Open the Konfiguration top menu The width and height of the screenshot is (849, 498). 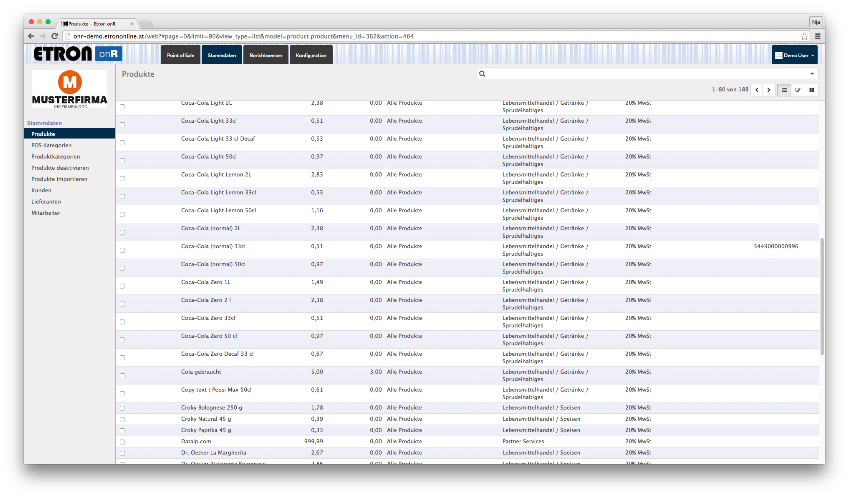tap(311, 55)
